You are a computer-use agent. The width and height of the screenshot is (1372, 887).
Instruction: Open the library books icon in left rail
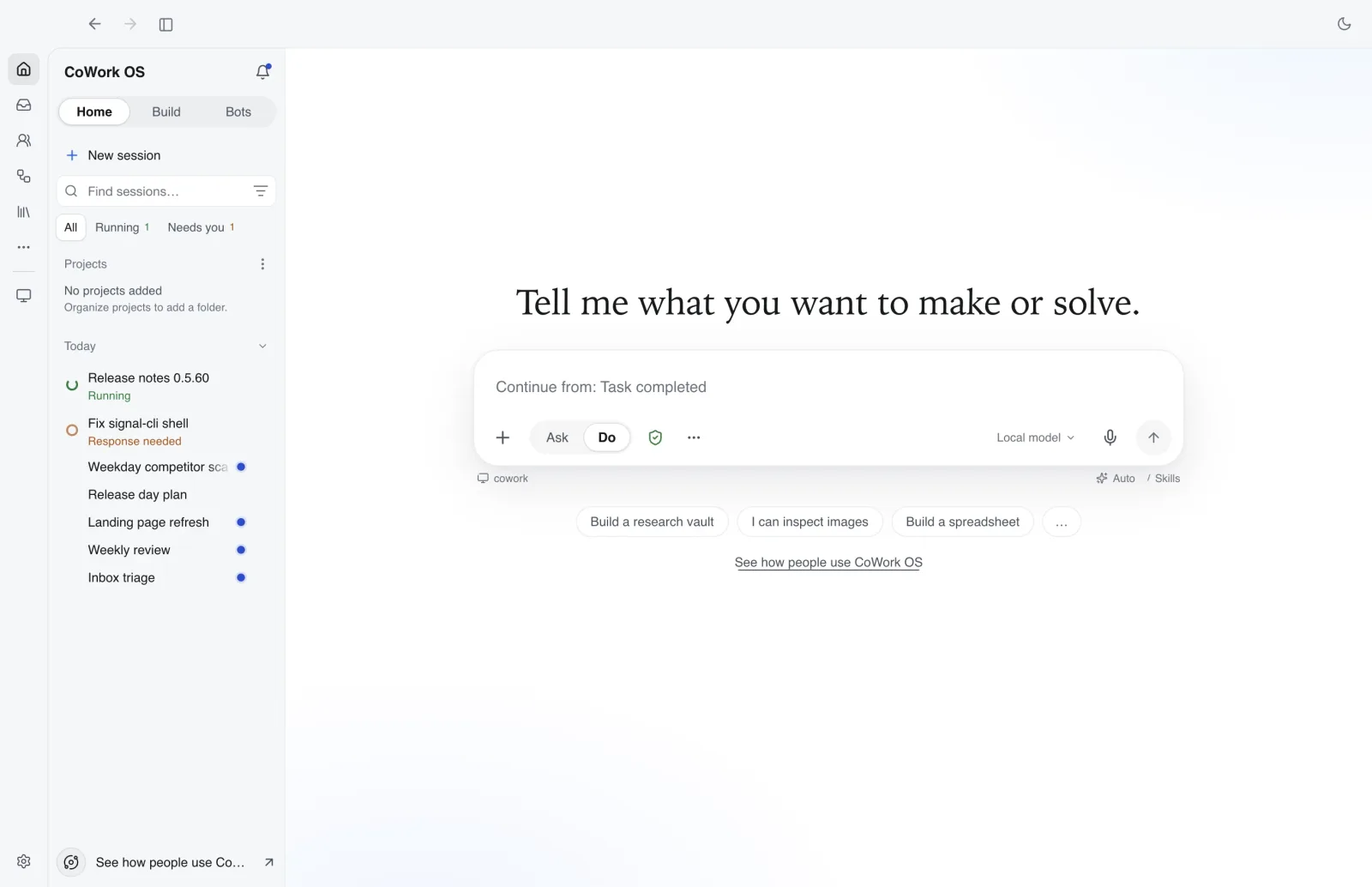pyautogui.click(x=24, y=211)
